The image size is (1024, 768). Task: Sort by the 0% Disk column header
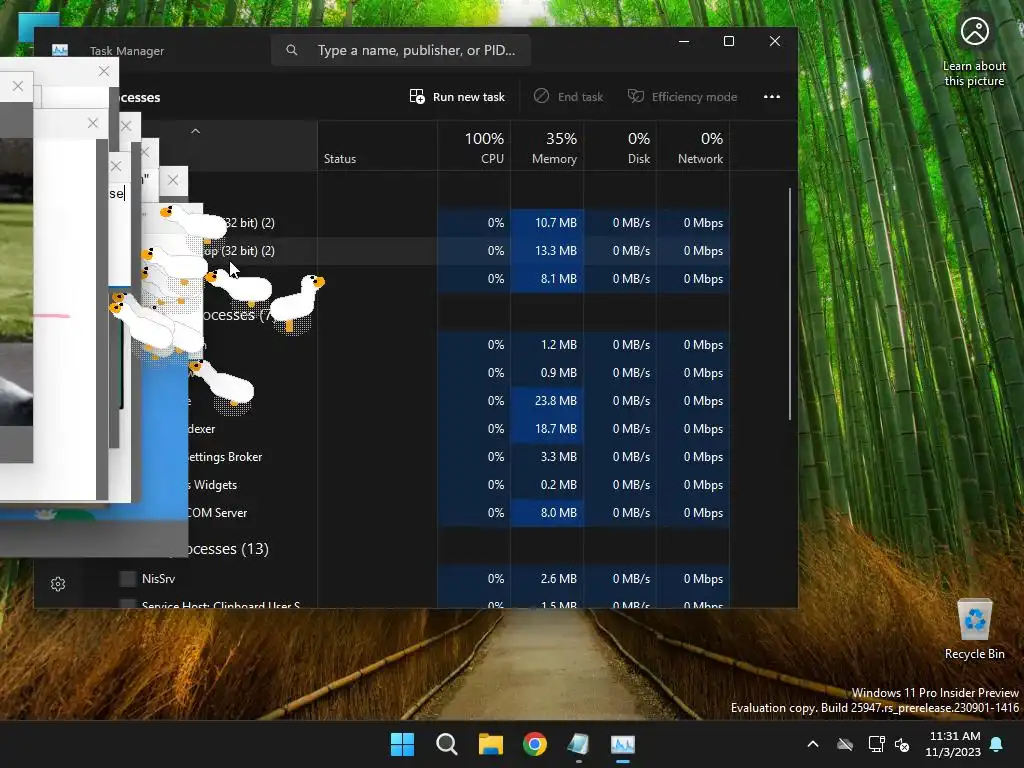pyautogui.click(x=620, y=146)
